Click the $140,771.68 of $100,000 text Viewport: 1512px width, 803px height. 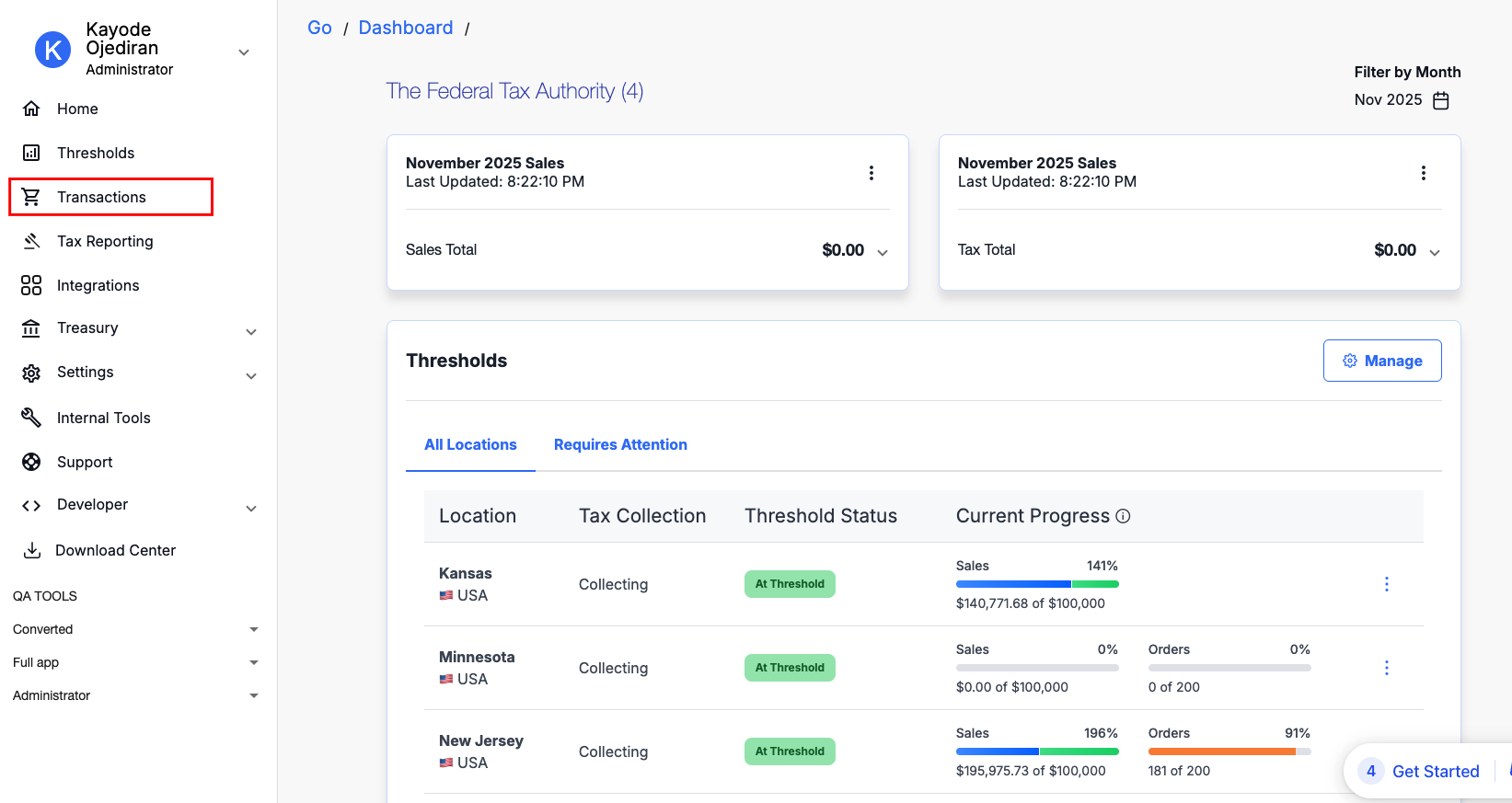click(1031, 603)
